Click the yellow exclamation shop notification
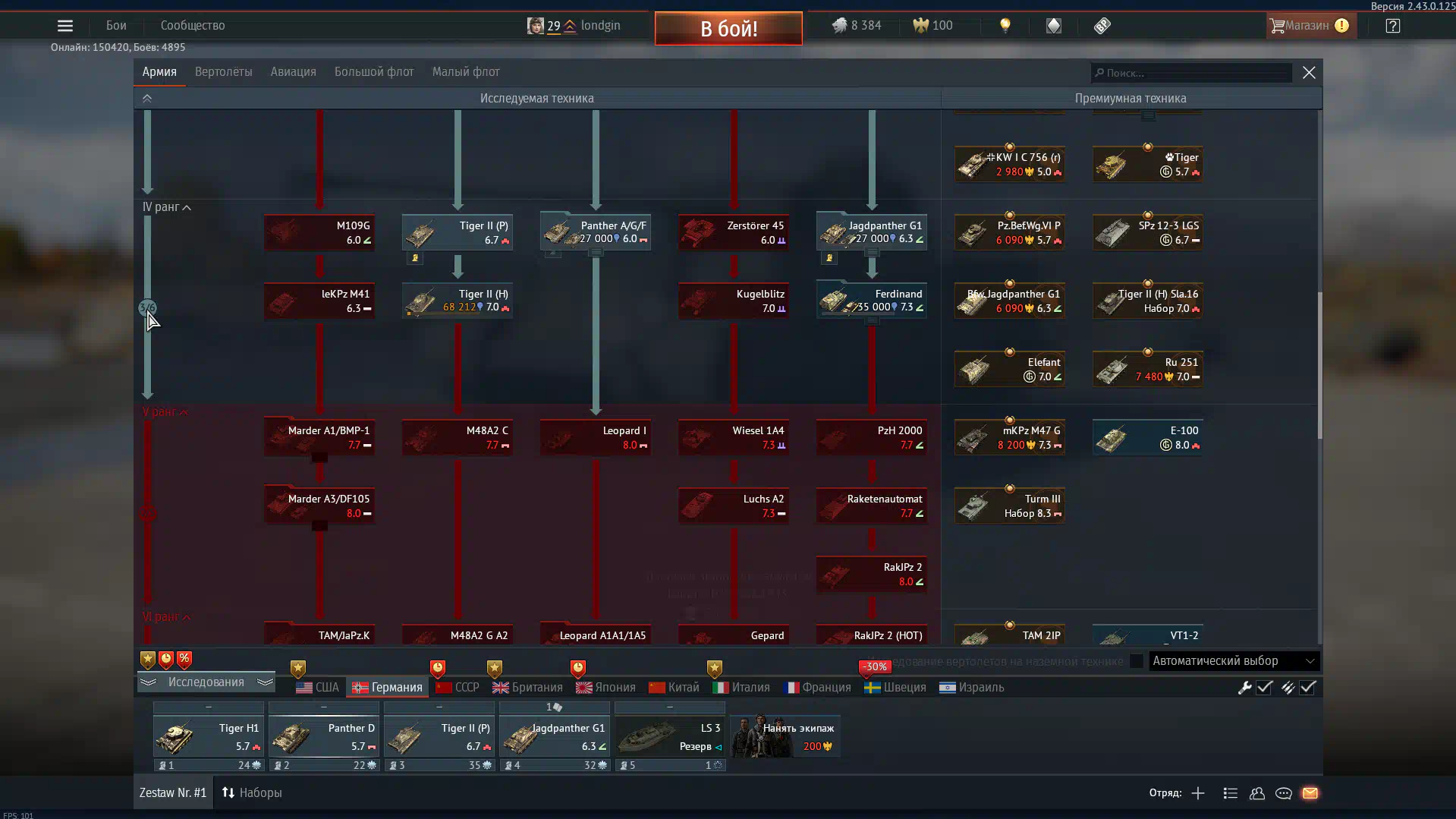The width and height of the screenshot is (1456, 819). (x=1341, y=26)
